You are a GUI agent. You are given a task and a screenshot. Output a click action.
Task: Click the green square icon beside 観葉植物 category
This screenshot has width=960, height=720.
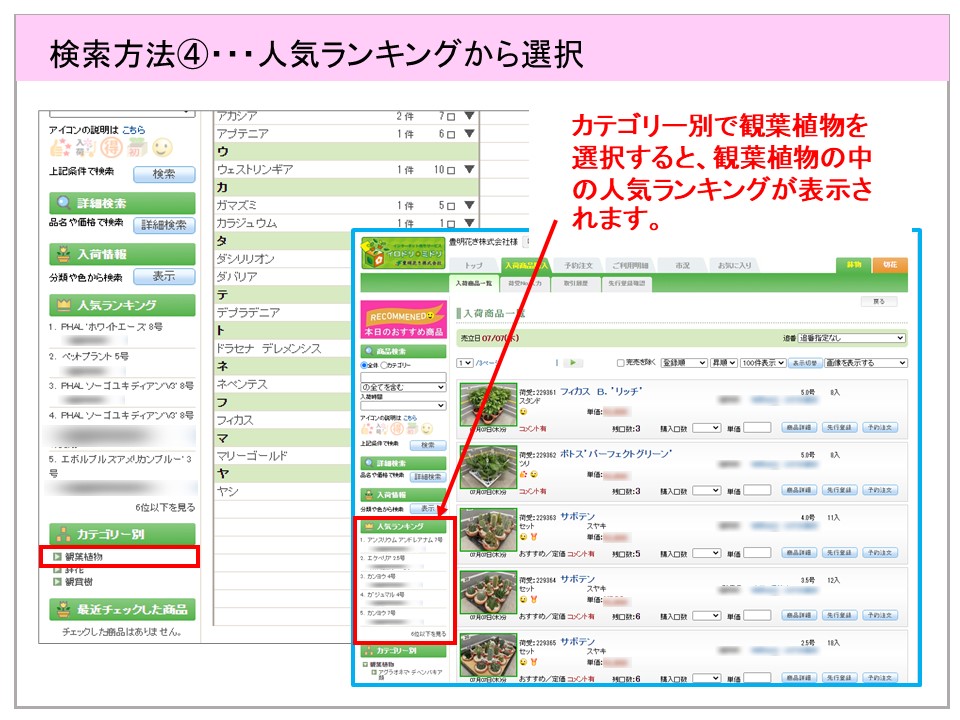point(57,557)
